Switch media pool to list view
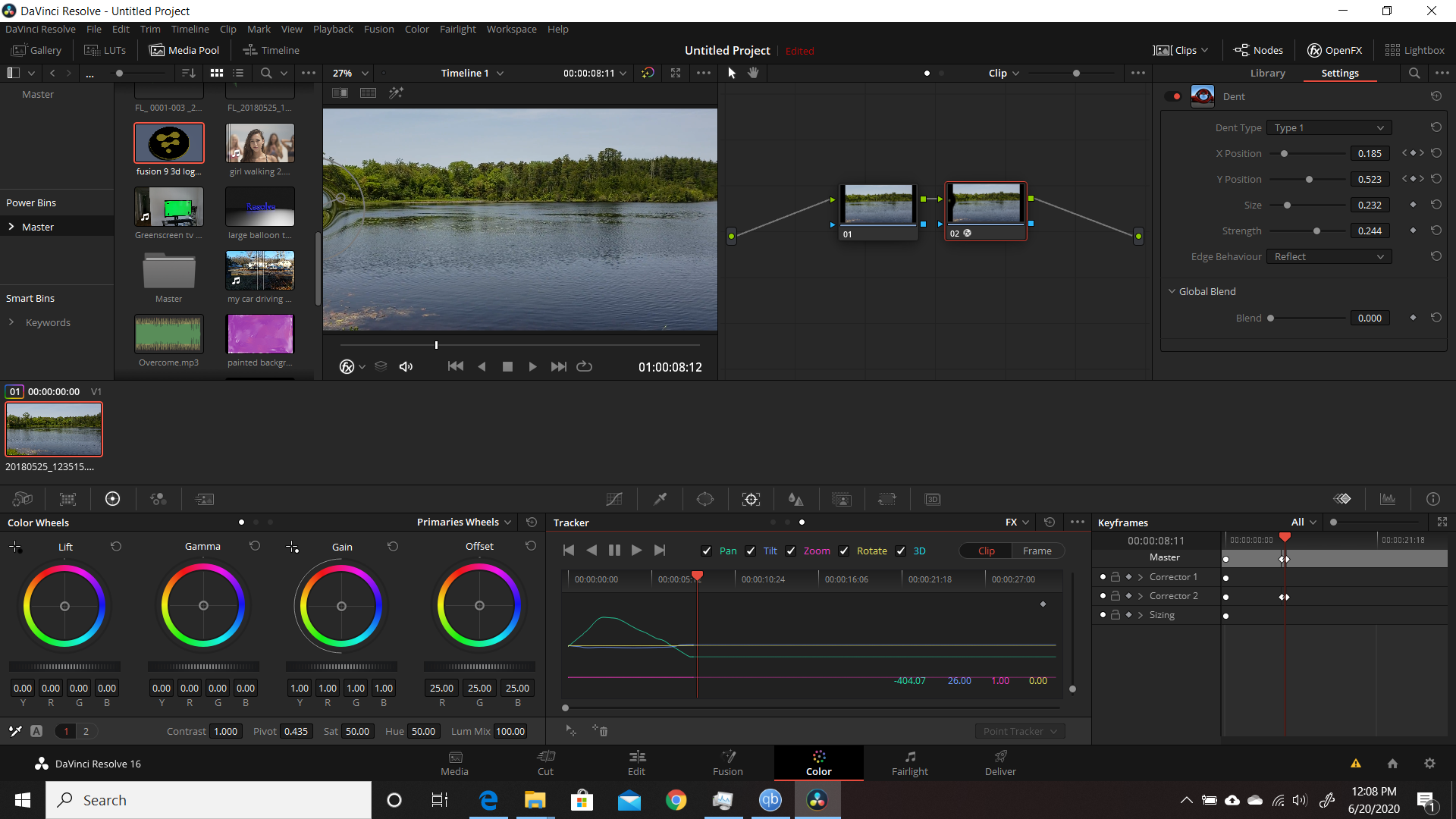 click(x=238, y=73)
